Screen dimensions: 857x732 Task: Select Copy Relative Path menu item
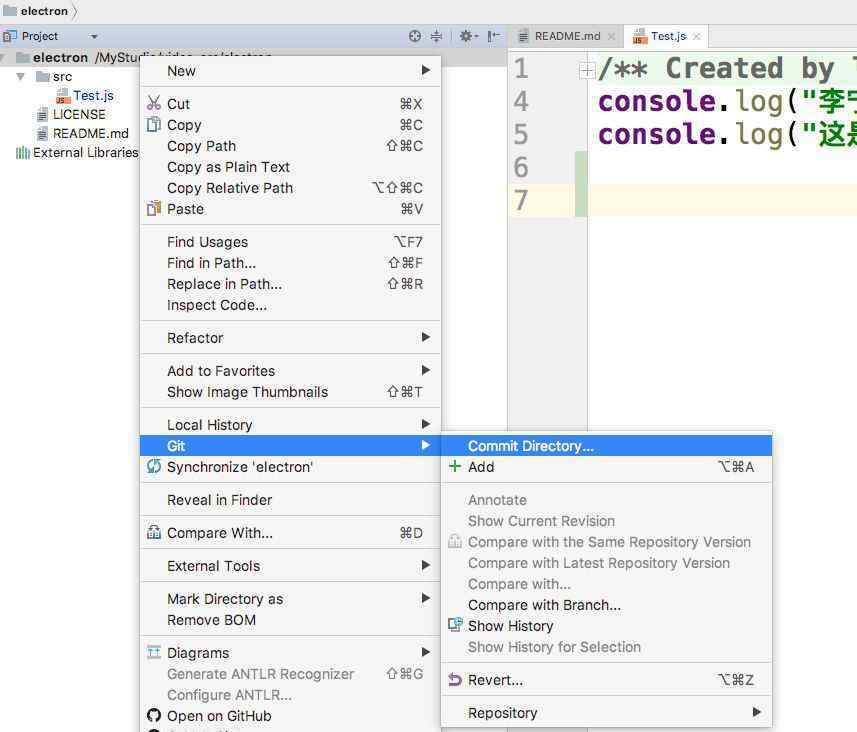click(x=290, y=188)
